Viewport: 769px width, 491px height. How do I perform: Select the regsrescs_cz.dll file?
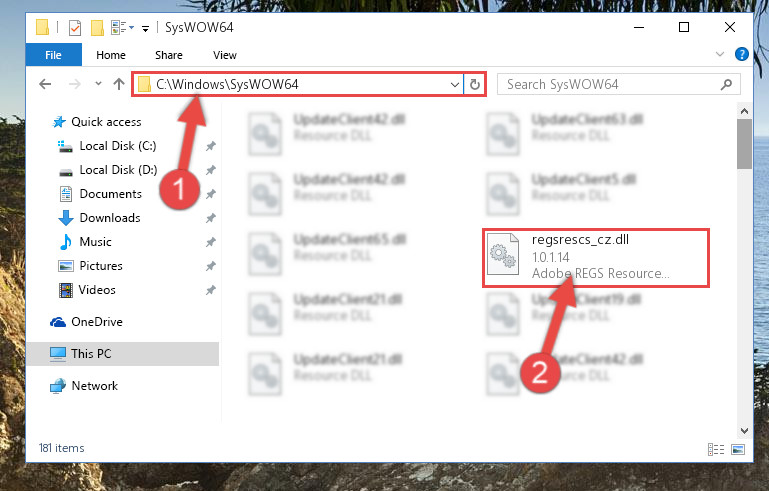(595, 257)
